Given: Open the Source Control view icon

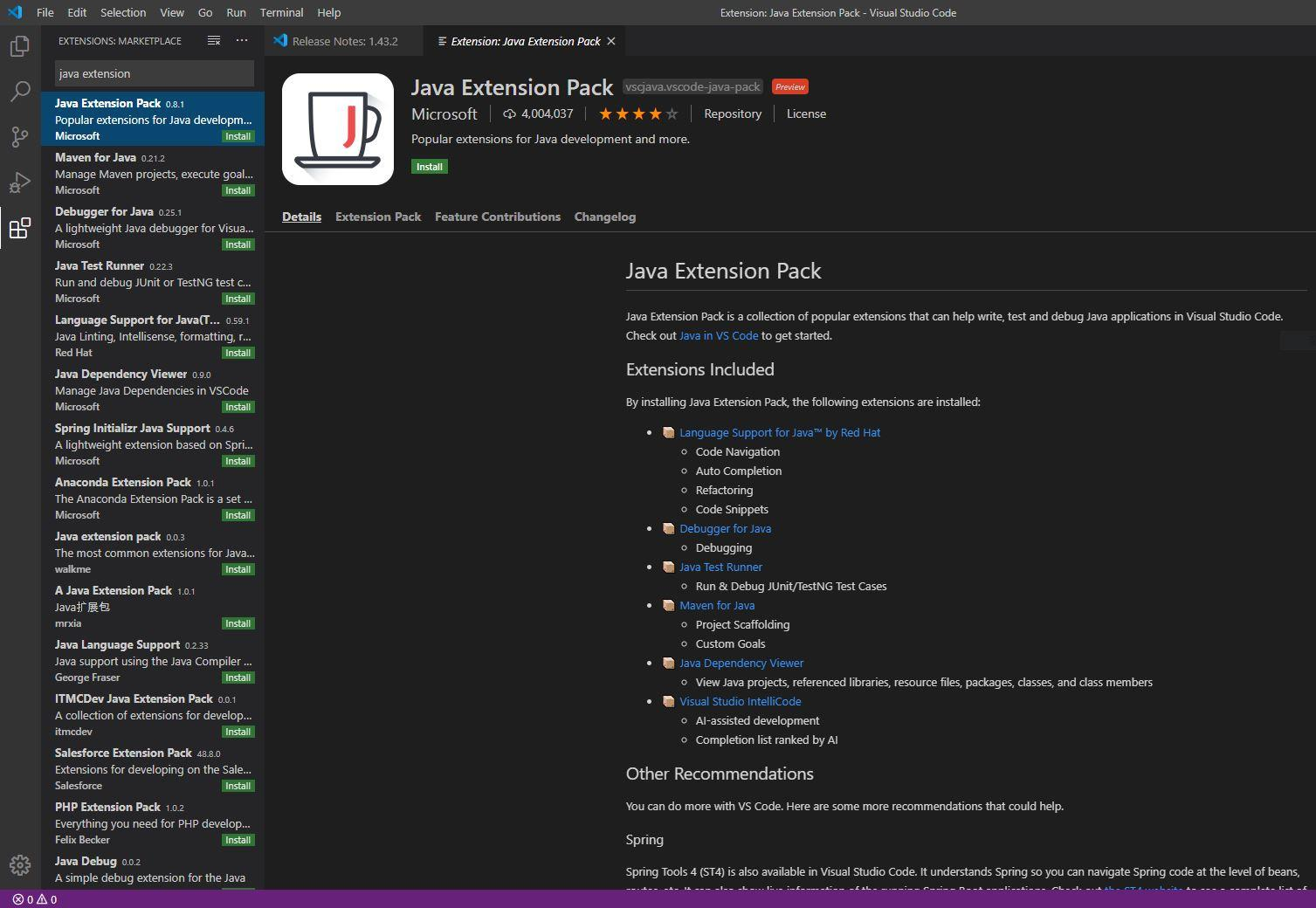Looking at the screenshot, I should tap(20, 137).
